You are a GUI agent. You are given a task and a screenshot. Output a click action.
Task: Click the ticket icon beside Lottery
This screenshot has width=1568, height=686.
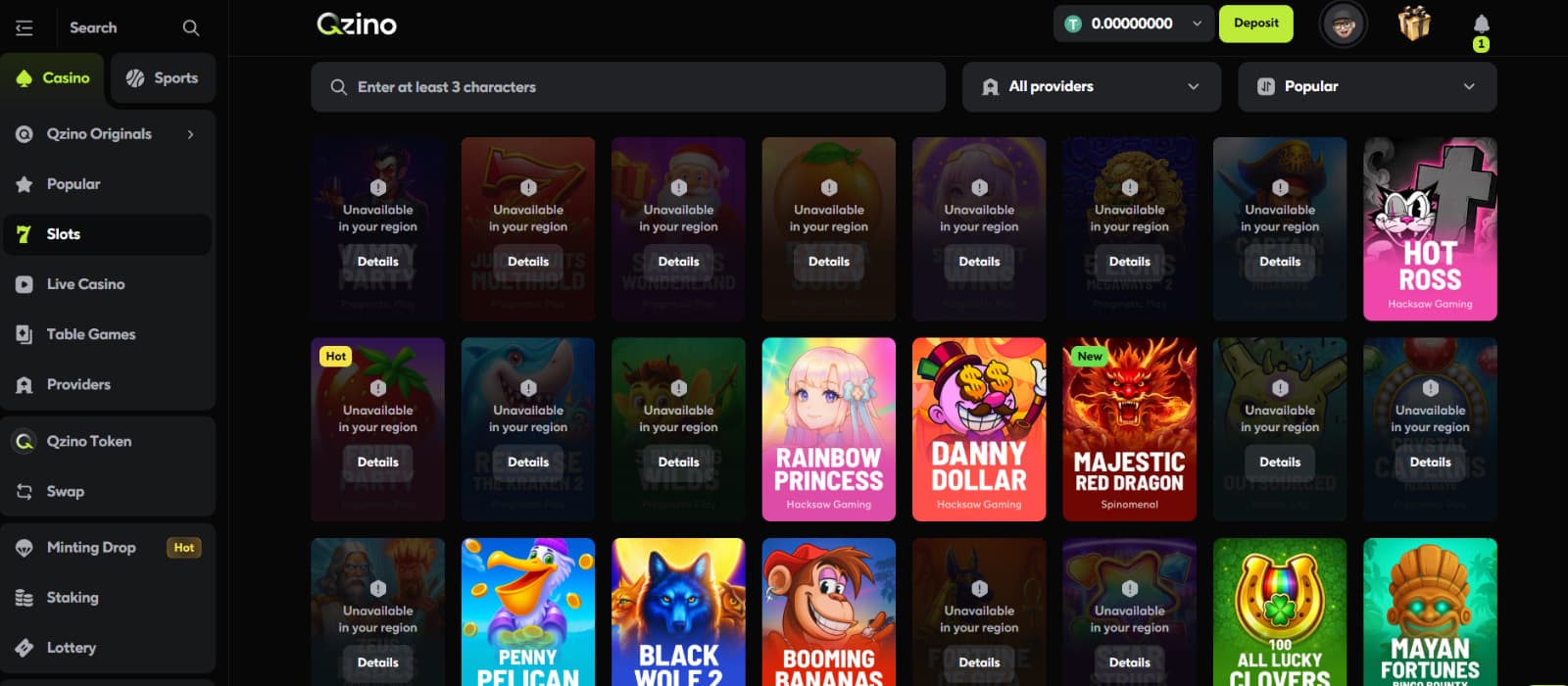(x=24, y=648)
